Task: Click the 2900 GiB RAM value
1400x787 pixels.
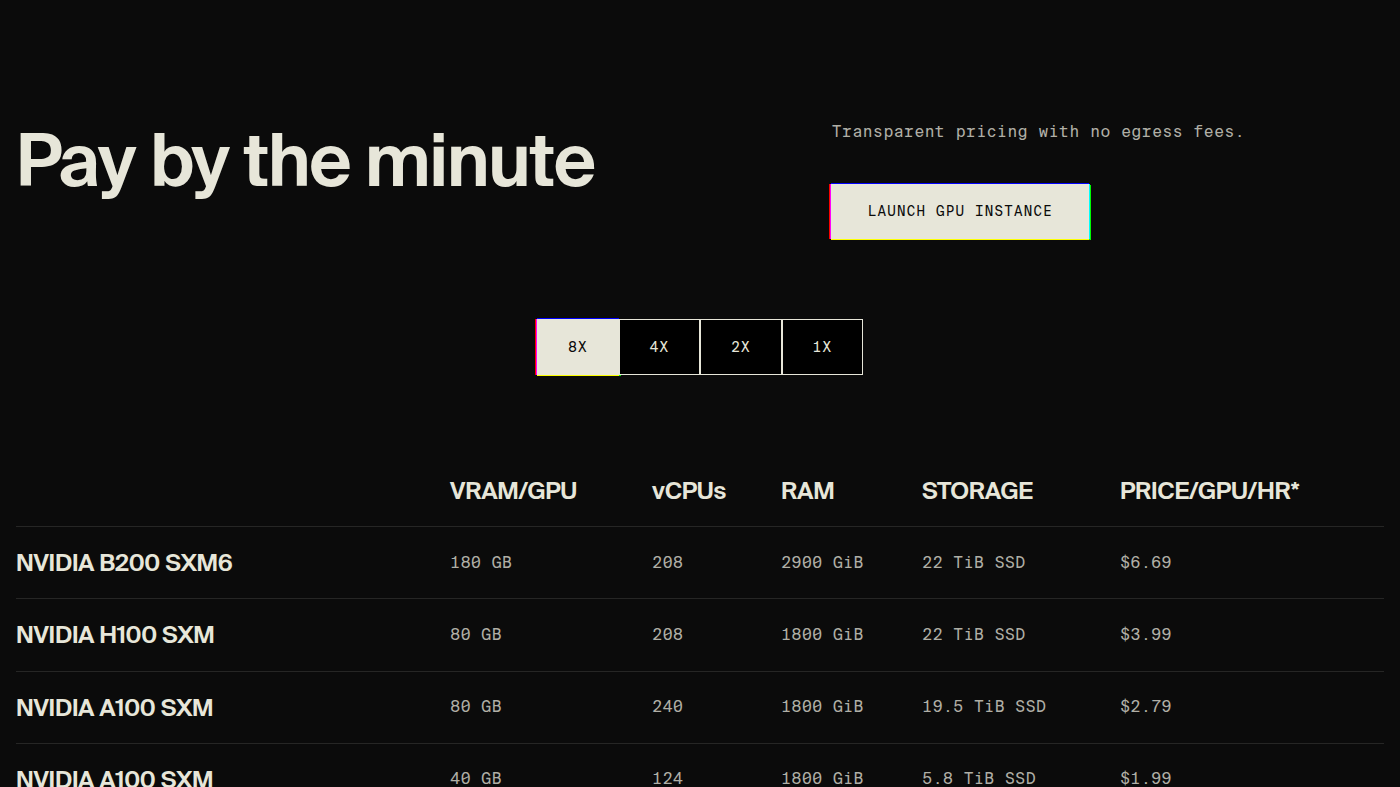Action: [822, 563]
